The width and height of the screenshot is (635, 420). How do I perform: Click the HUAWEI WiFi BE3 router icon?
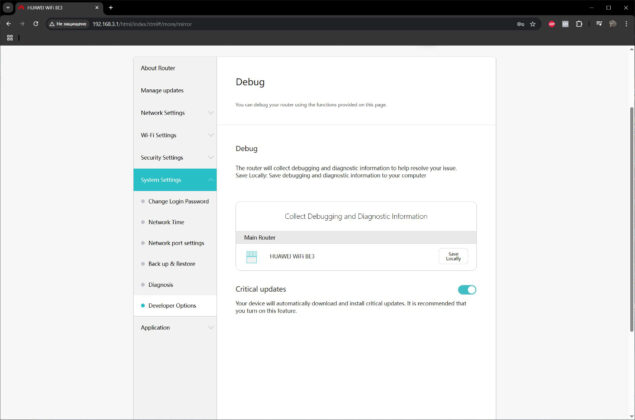251,257
